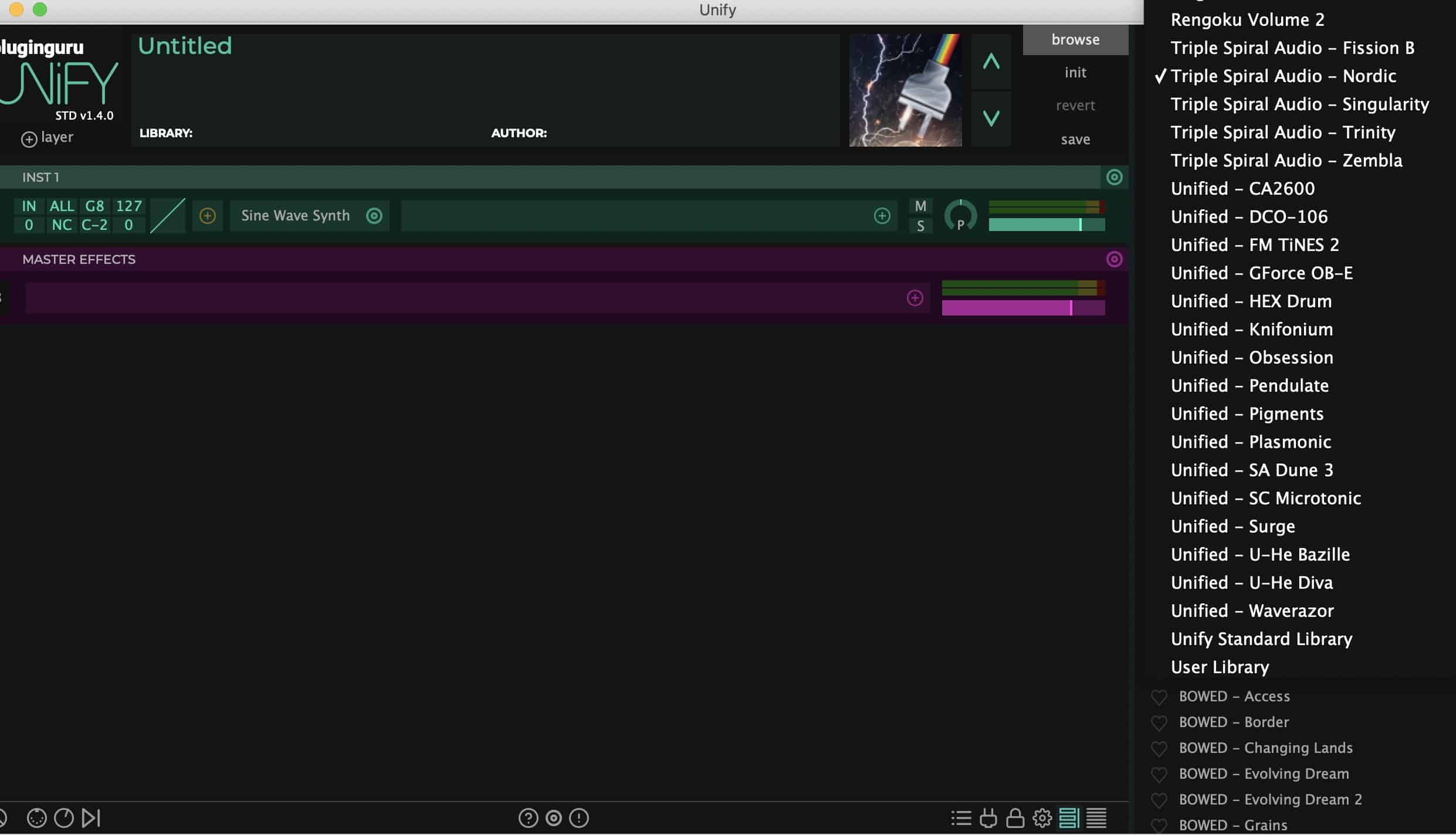Add effect to Master Effects slot
Image resolution: width=1456 pixels, height=835 pixels.
pyautogui.click(x=915, y=298)
